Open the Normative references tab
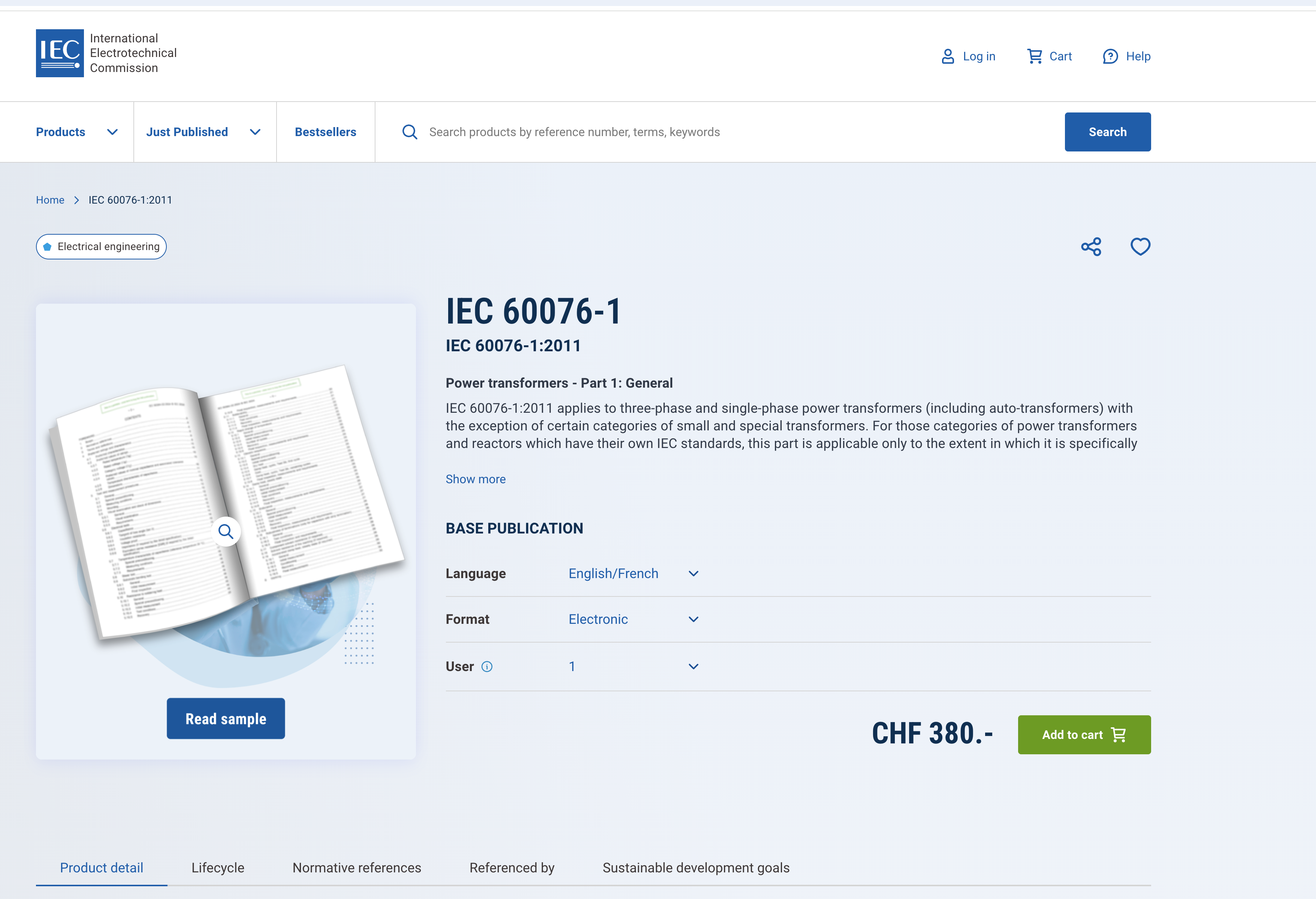Image resolution: width=1316 pixels, height=899 pixels. coord(357,868)
